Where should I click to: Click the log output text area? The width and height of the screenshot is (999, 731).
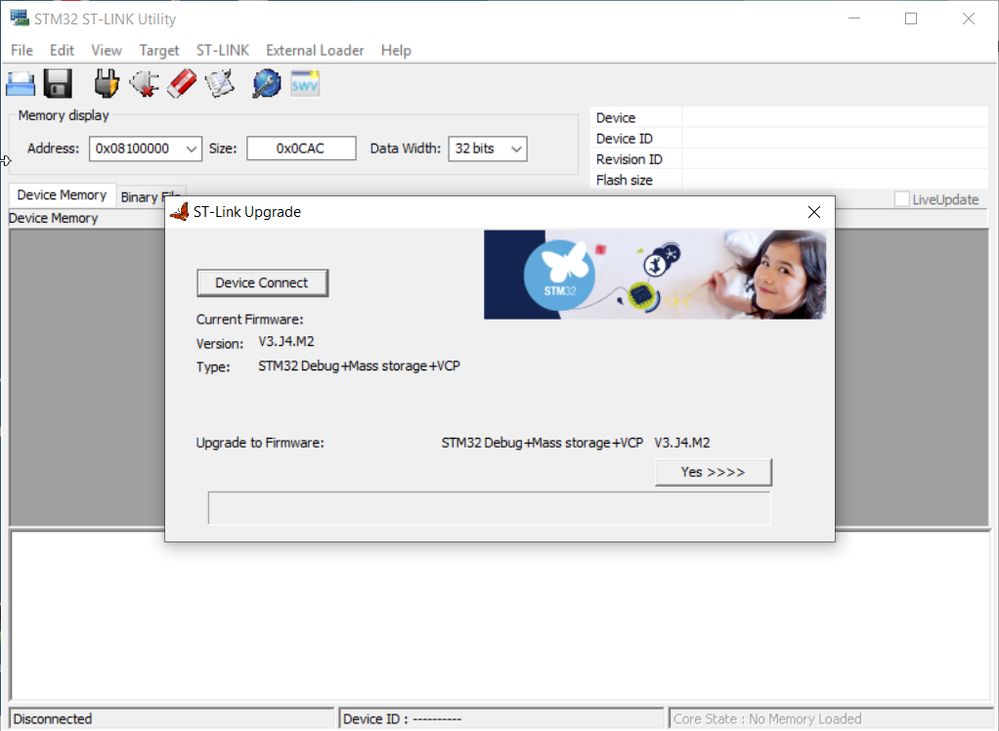[x=500, y=616]
